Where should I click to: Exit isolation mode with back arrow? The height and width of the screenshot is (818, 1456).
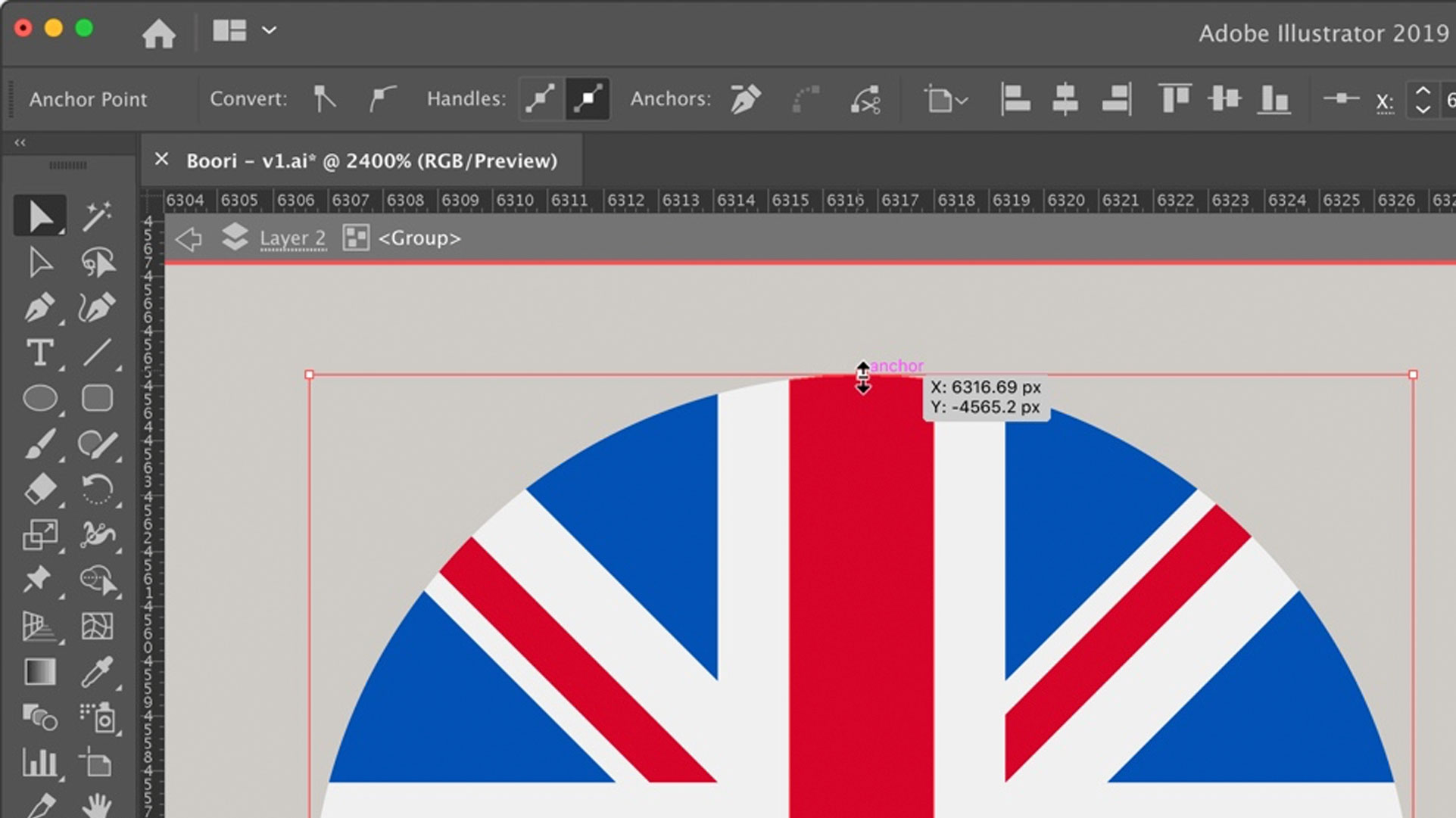tap(189, 239)
